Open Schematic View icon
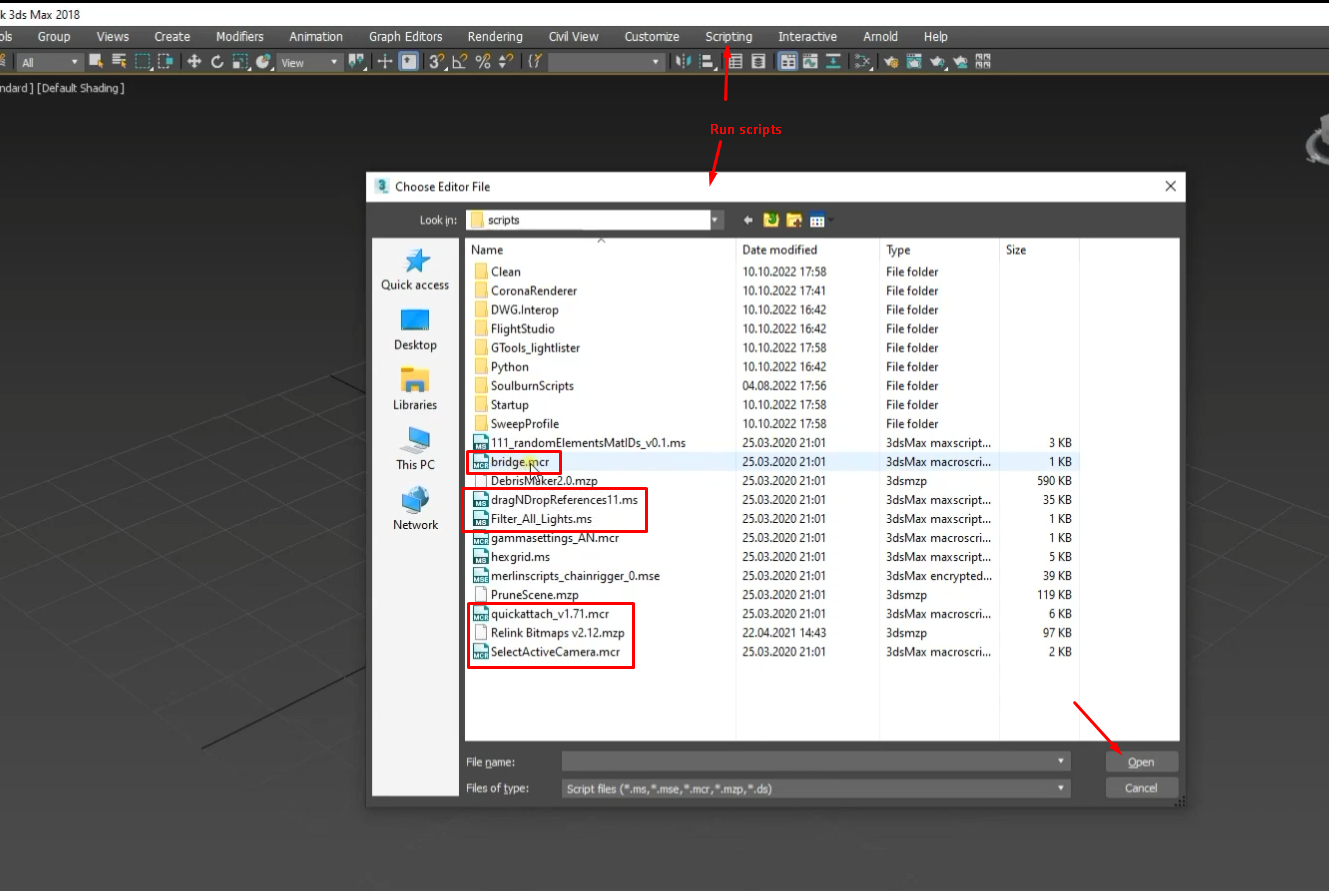This screenshot has width=1329, height=891. tap(833, 62)
